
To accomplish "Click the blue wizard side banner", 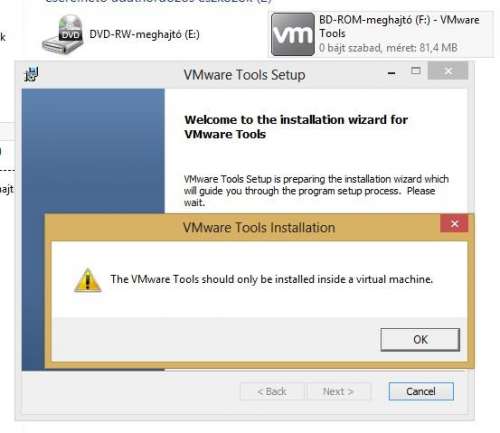I will 93,151.
